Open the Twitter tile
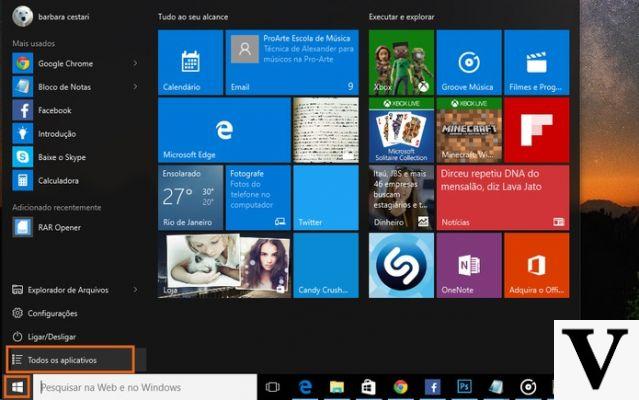Screen dimensions: 639x400 pyautogui.click(x=326, y=198)
